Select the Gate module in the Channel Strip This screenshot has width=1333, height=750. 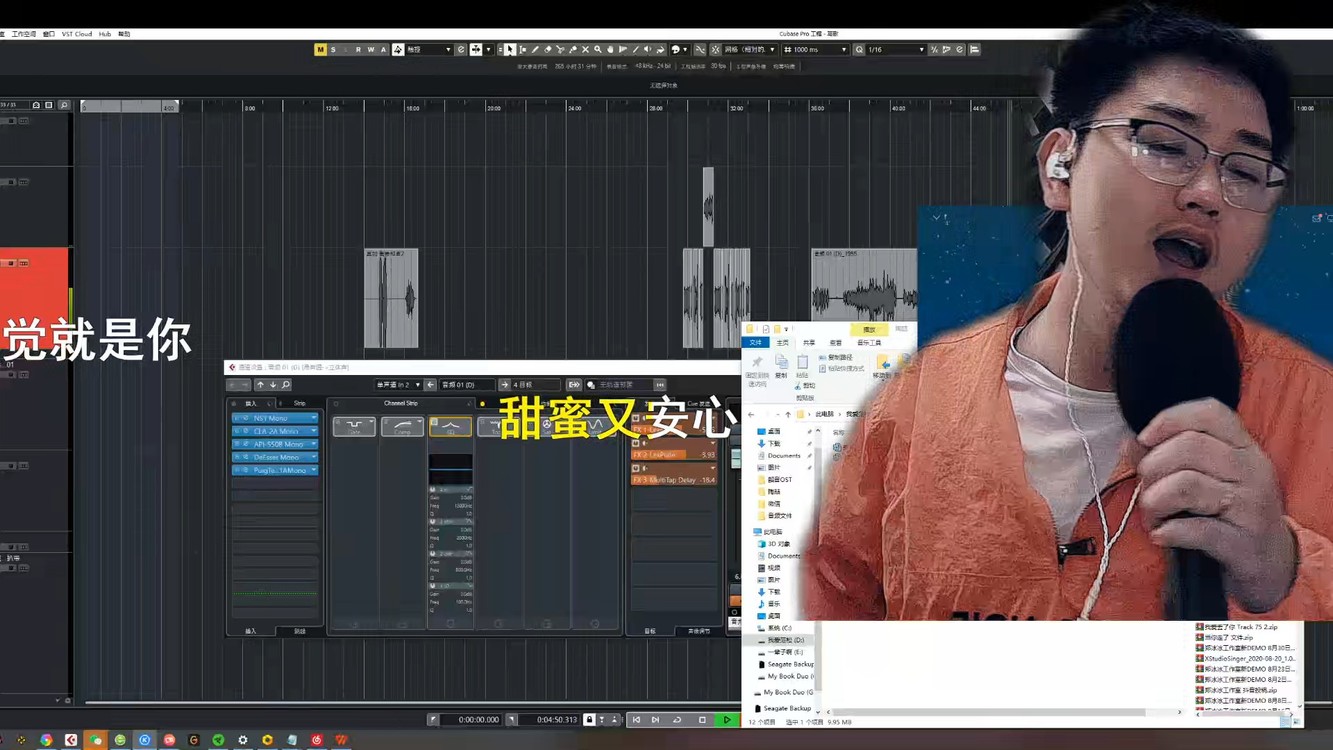pyautogui.click(x=352, y=426)
